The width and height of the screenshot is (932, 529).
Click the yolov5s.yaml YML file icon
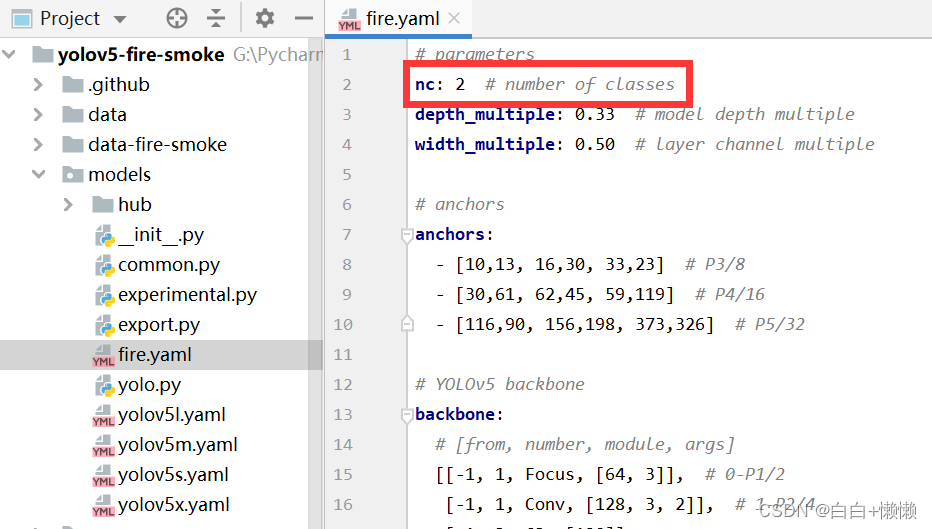click(103, 475)
